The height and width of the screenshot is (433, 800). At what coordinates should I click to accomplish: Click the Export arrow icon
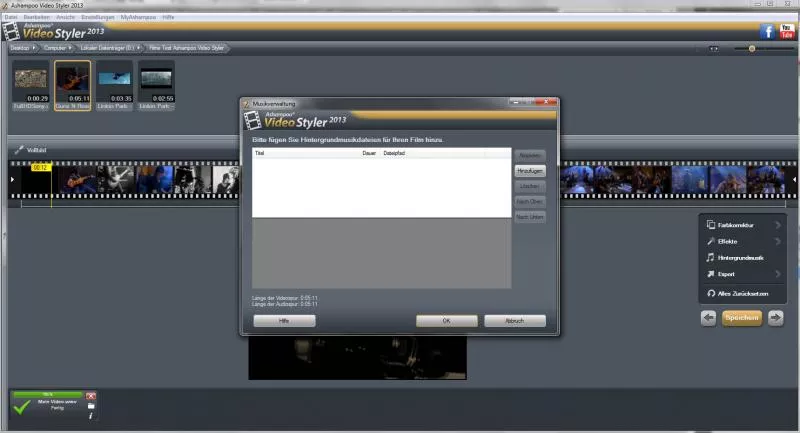point(711,274)
